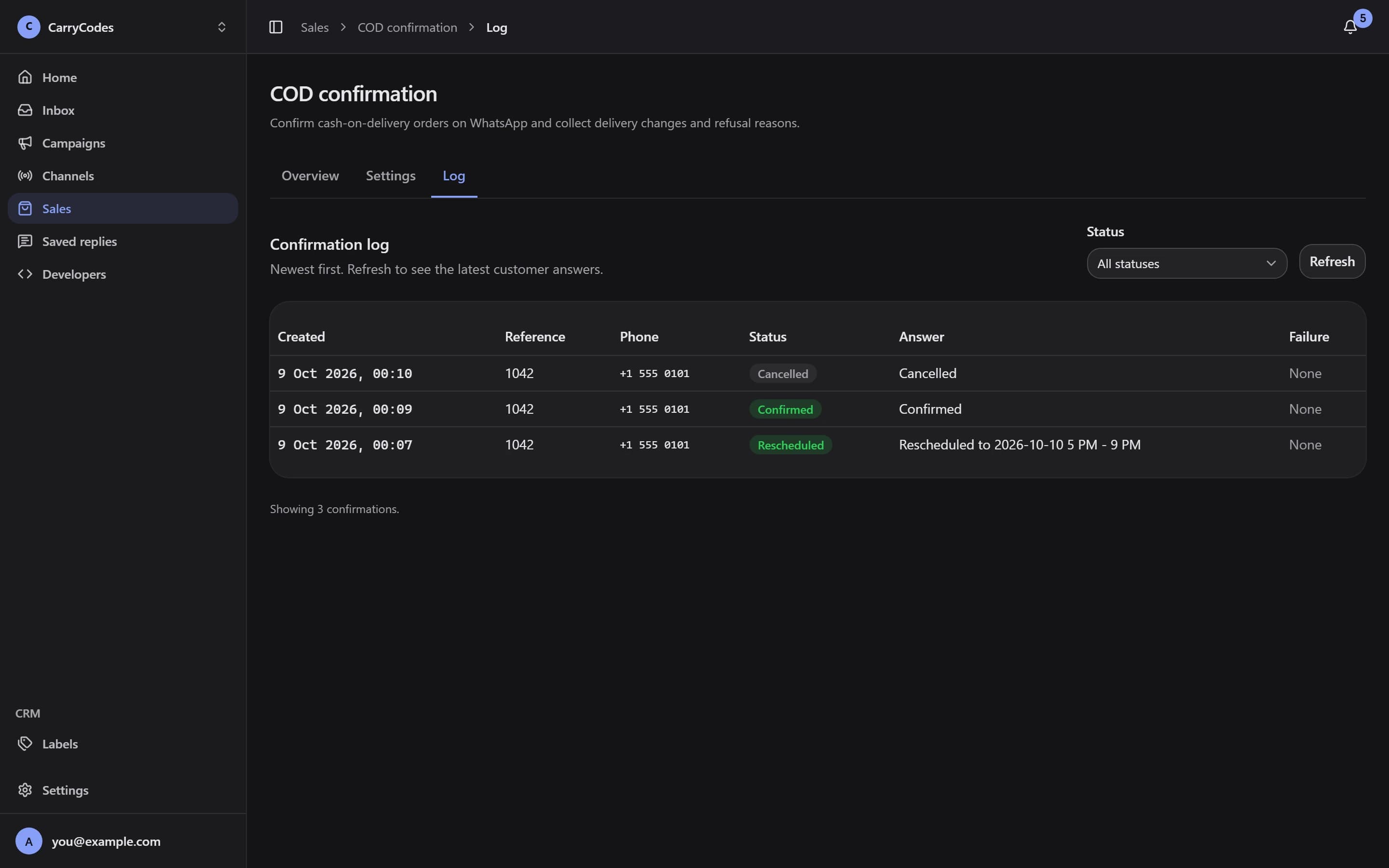Open the Home icon in sidebar
Image resolution: width=1389 pixels, height=868 pixels.
tap(25, 77)
